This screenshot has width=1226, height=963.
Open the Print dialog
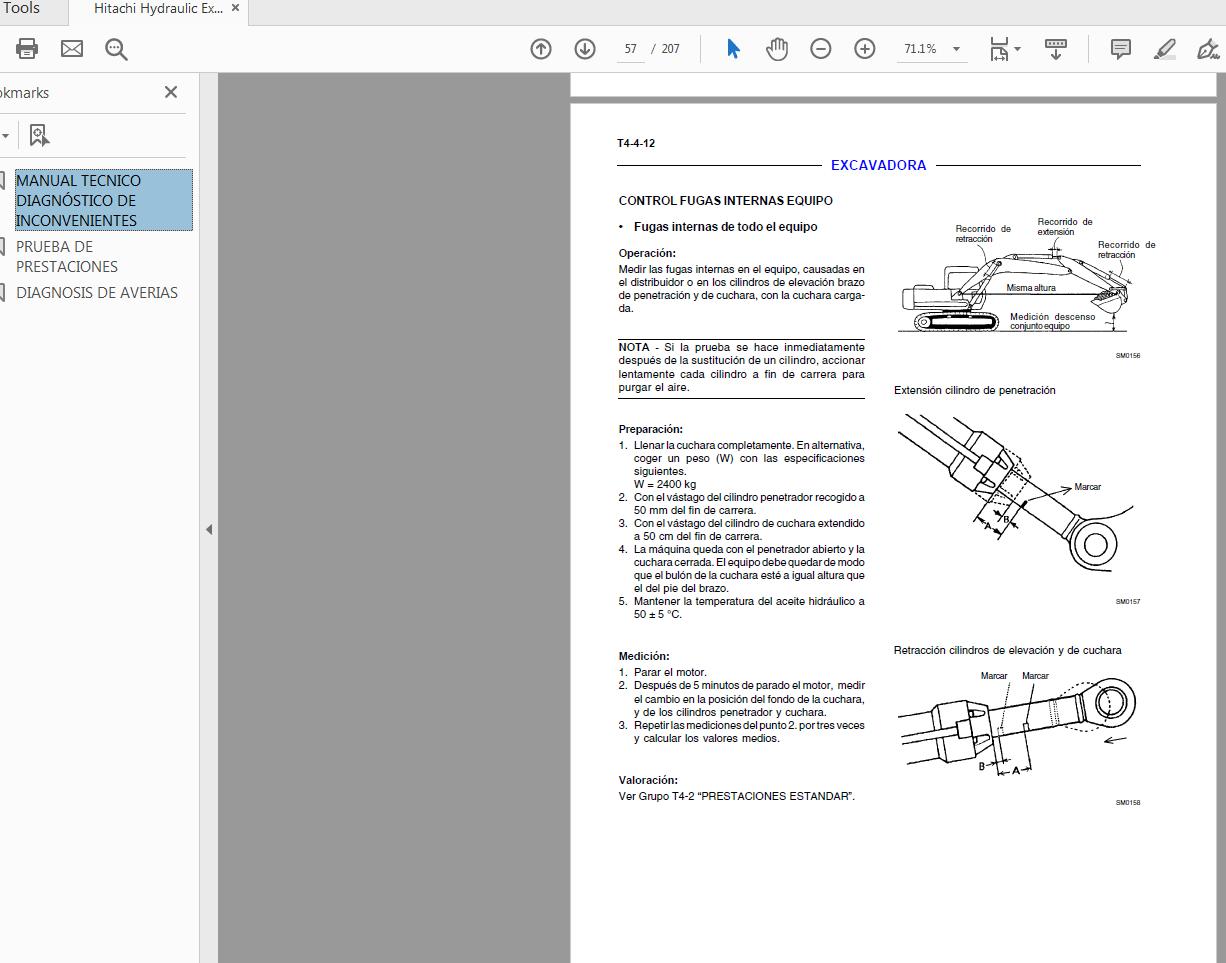coord(26,48)
